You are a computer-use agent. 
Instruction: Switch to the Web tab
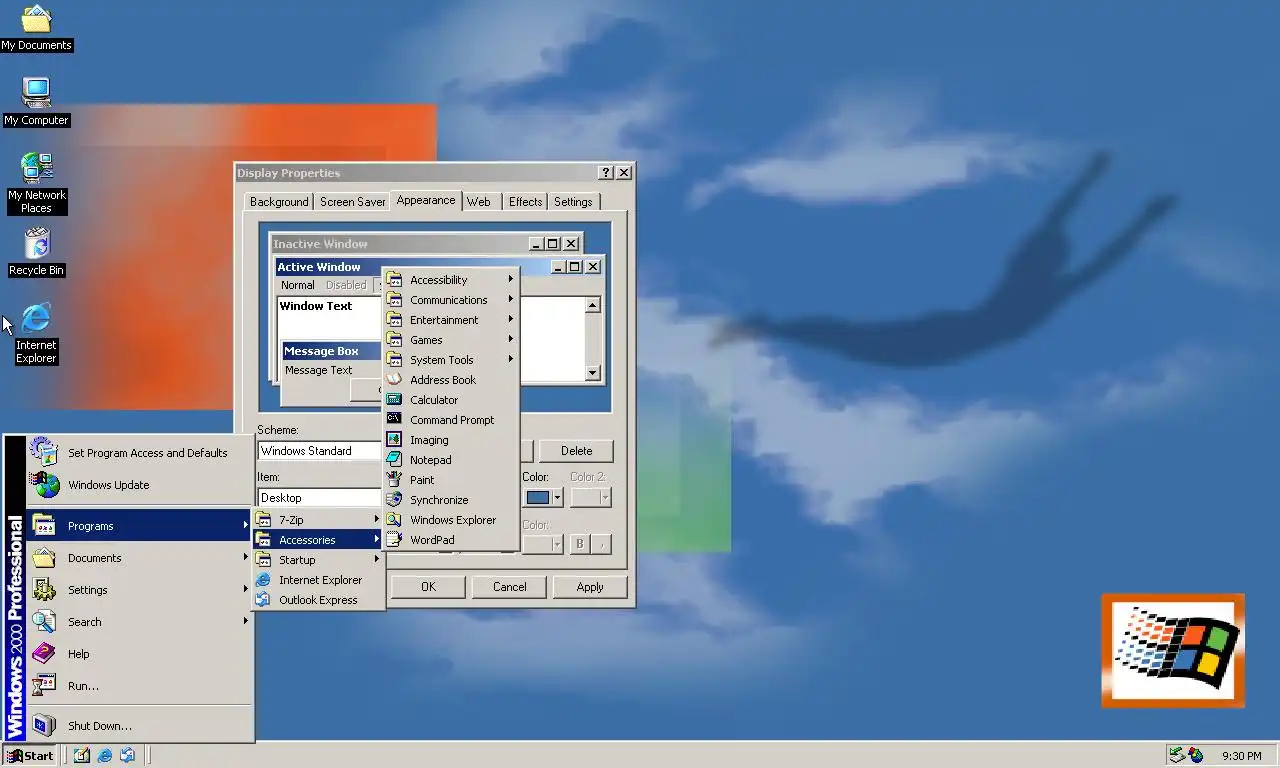pyautogui.click(x=479, y=202)
